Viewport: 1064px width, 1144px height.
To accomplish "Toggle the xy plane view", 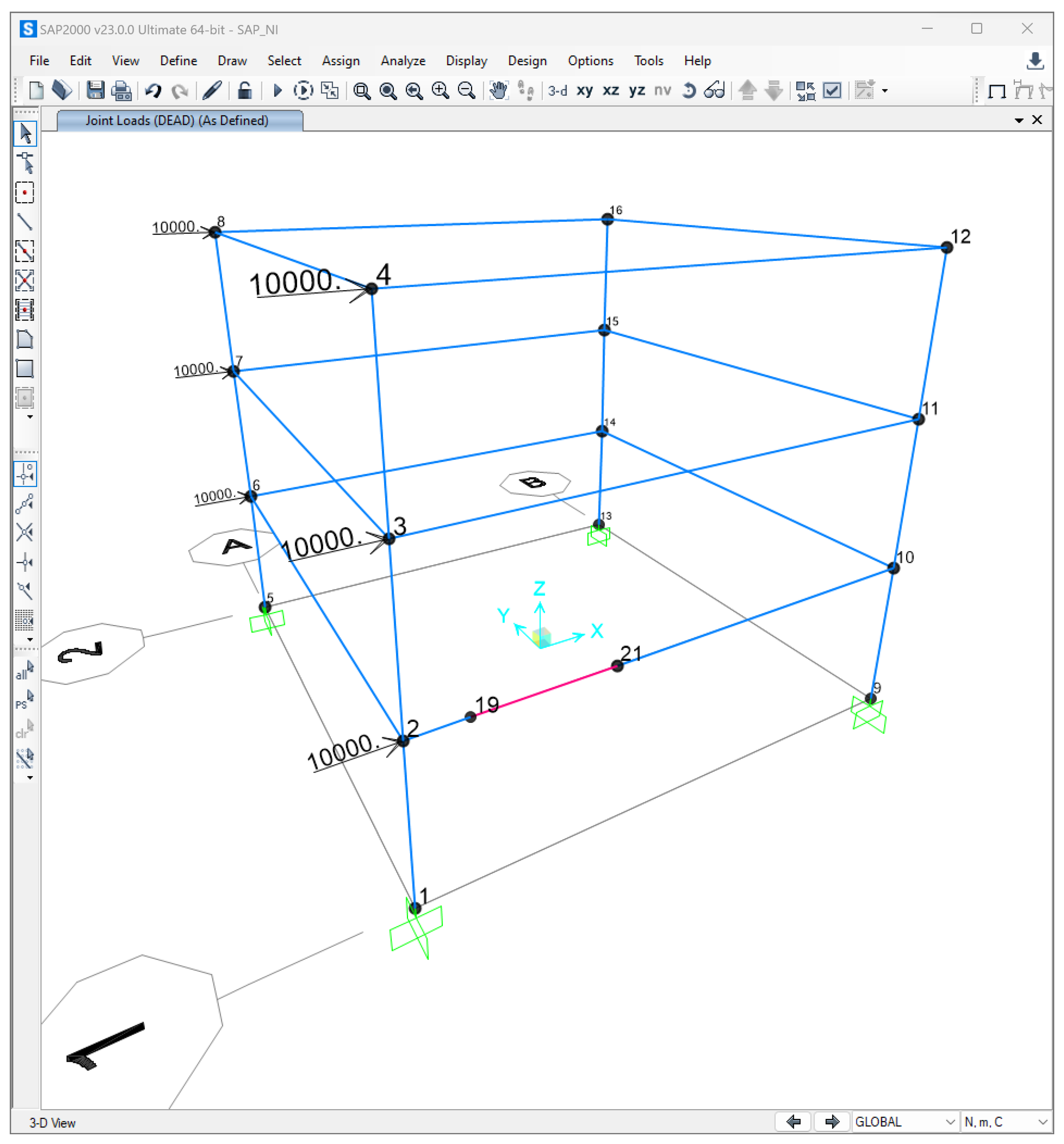I will [584, 90].
